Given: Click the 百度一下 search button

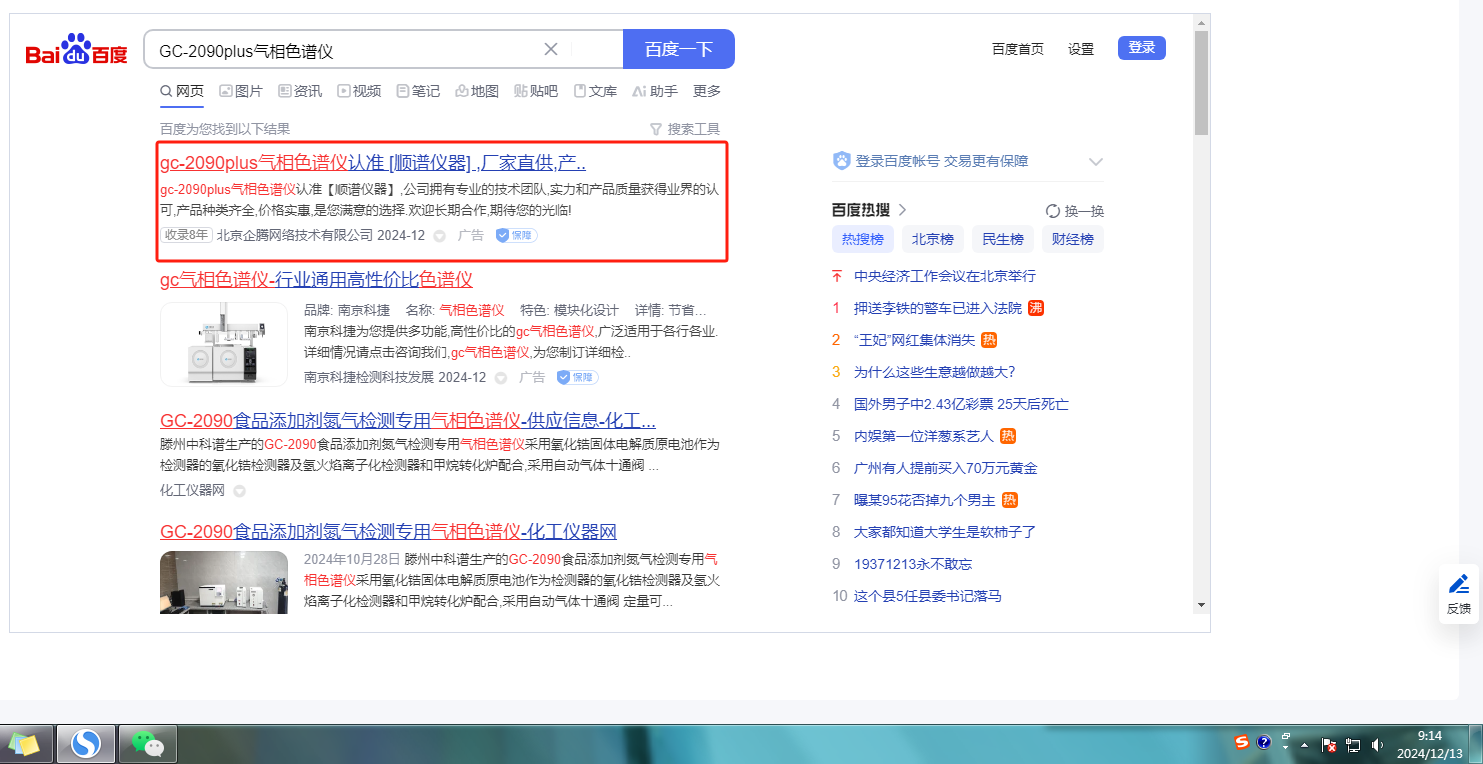Looking at the screenshot, I should tap(679, 49).
